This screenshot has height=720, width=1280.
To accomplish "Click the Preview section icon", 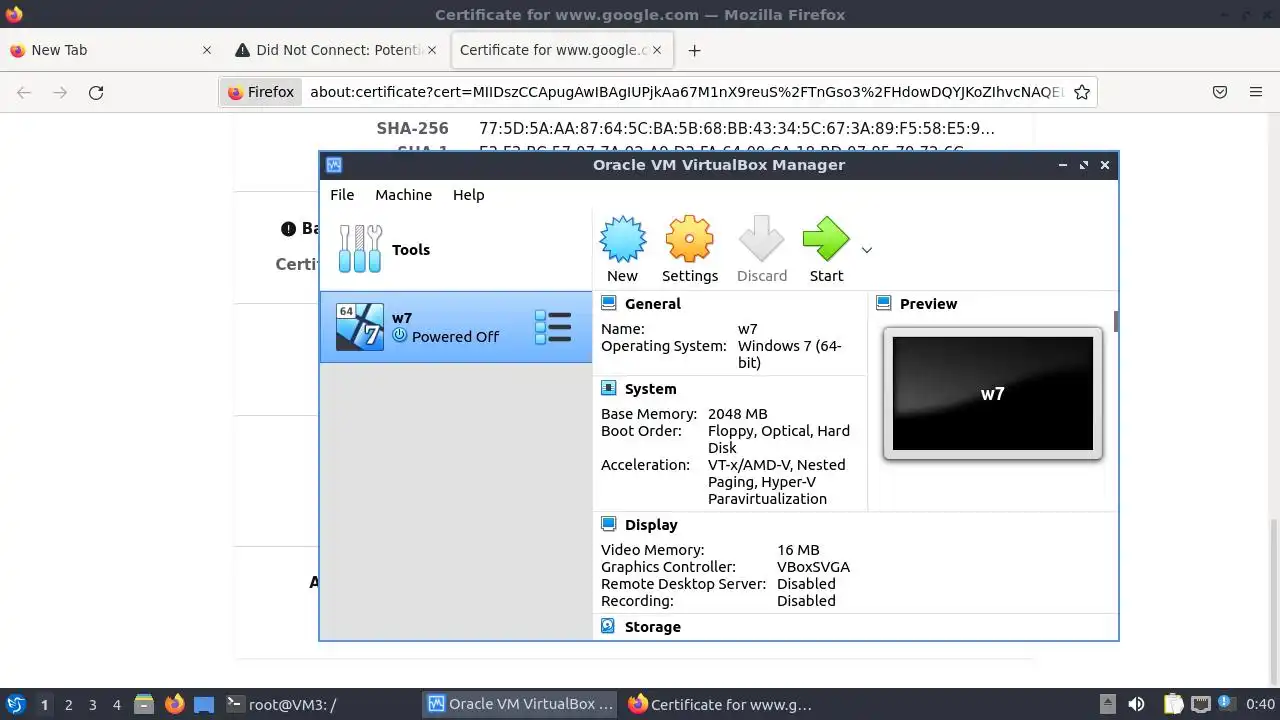I will pos(883,303).
